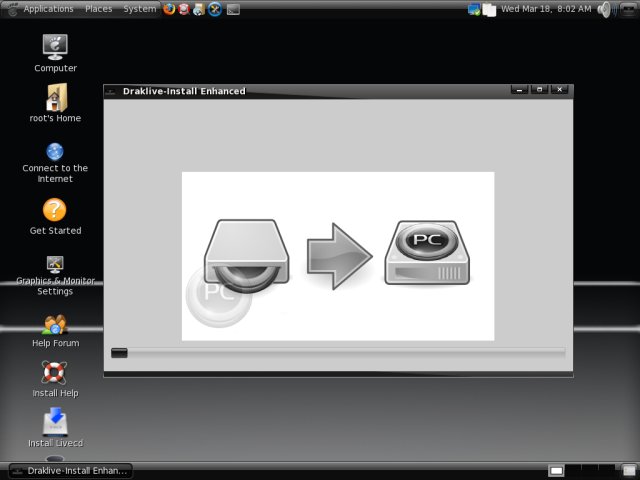Click the bottom panel trash icon

point(629,471)
